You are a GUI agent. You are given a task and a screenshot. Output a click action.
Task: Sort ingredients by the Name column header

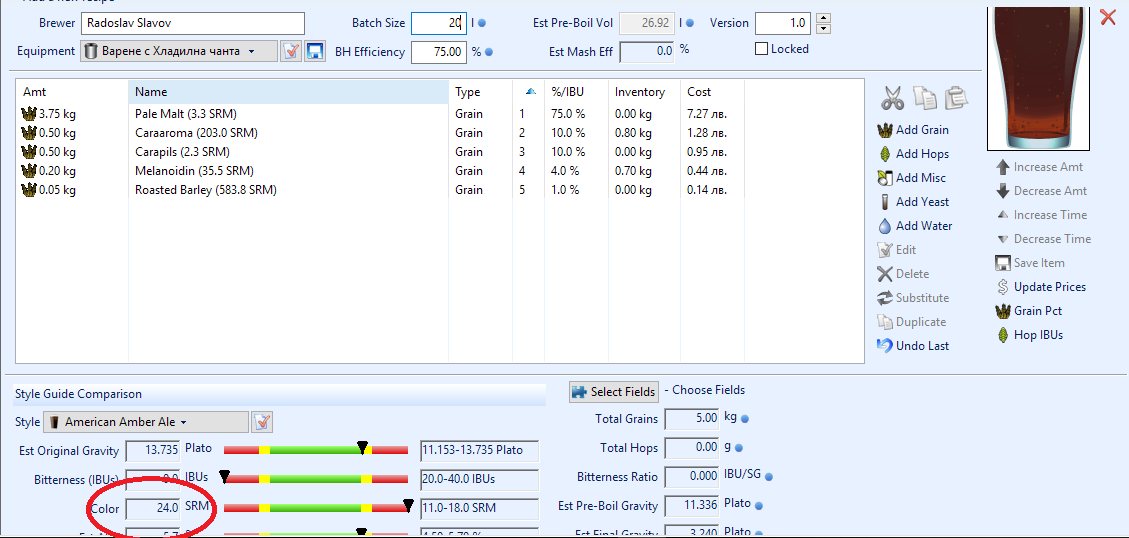[x=288, y=92]
